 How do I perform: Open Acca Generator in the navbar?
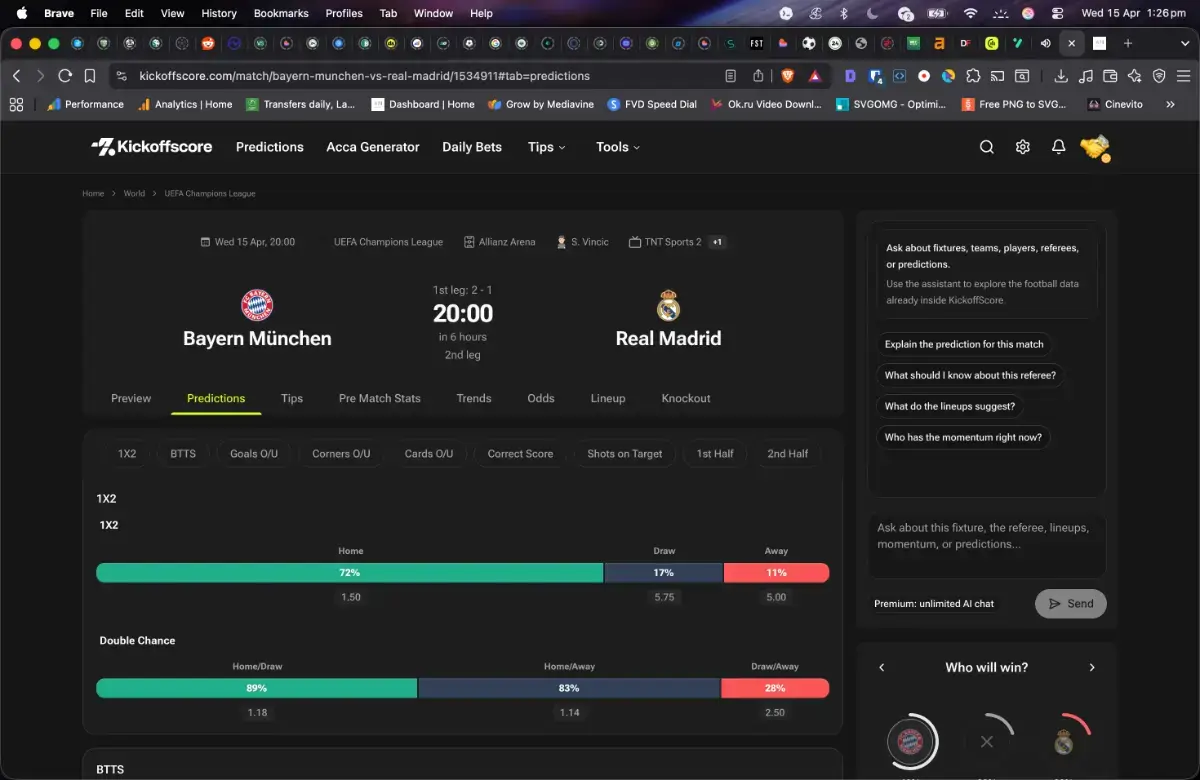click(x=373, y=147)
